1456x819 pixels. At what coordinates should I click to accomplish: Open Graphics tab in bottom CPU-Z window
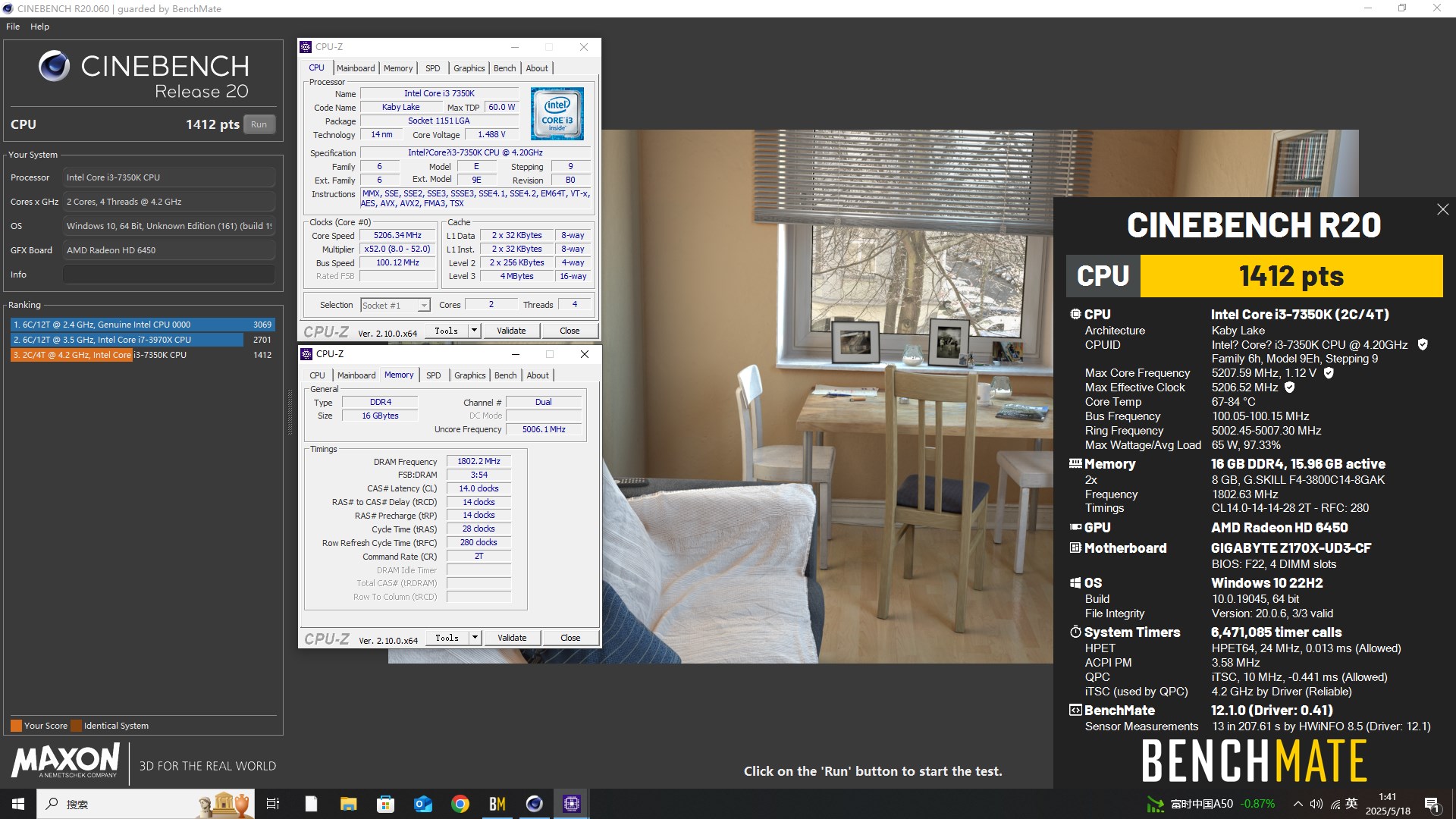[469, 375]
